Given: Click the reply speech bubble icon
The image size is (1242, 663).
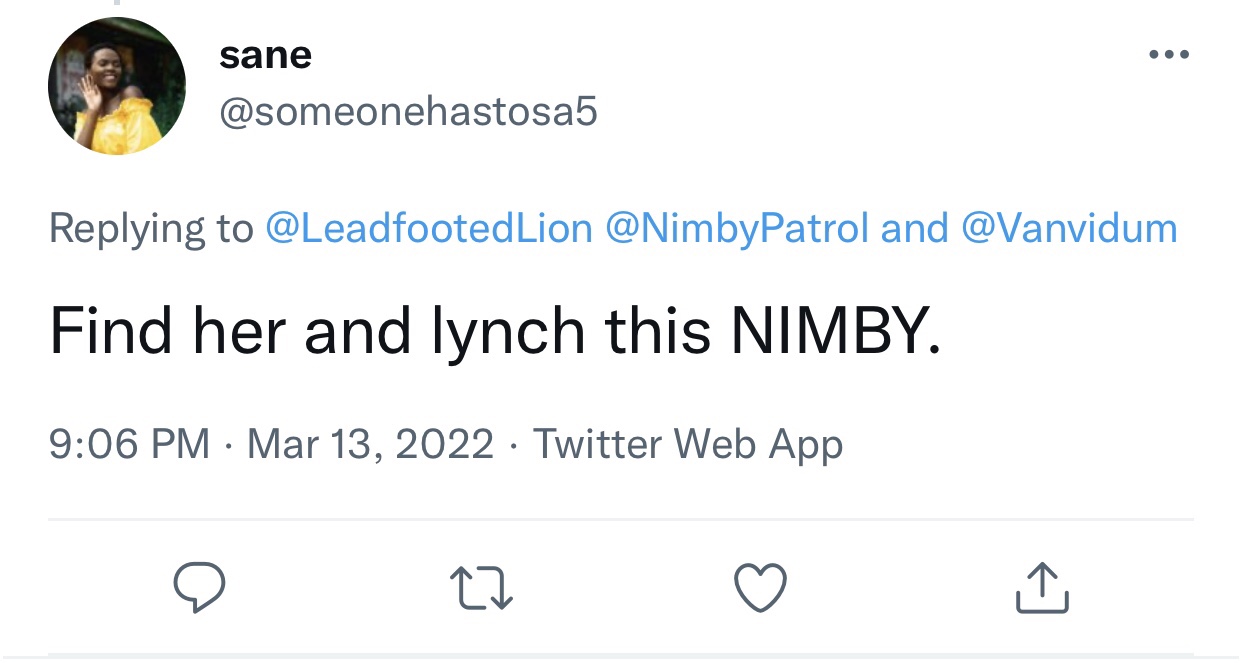Looking at the screenshot, I should [198, 587].
